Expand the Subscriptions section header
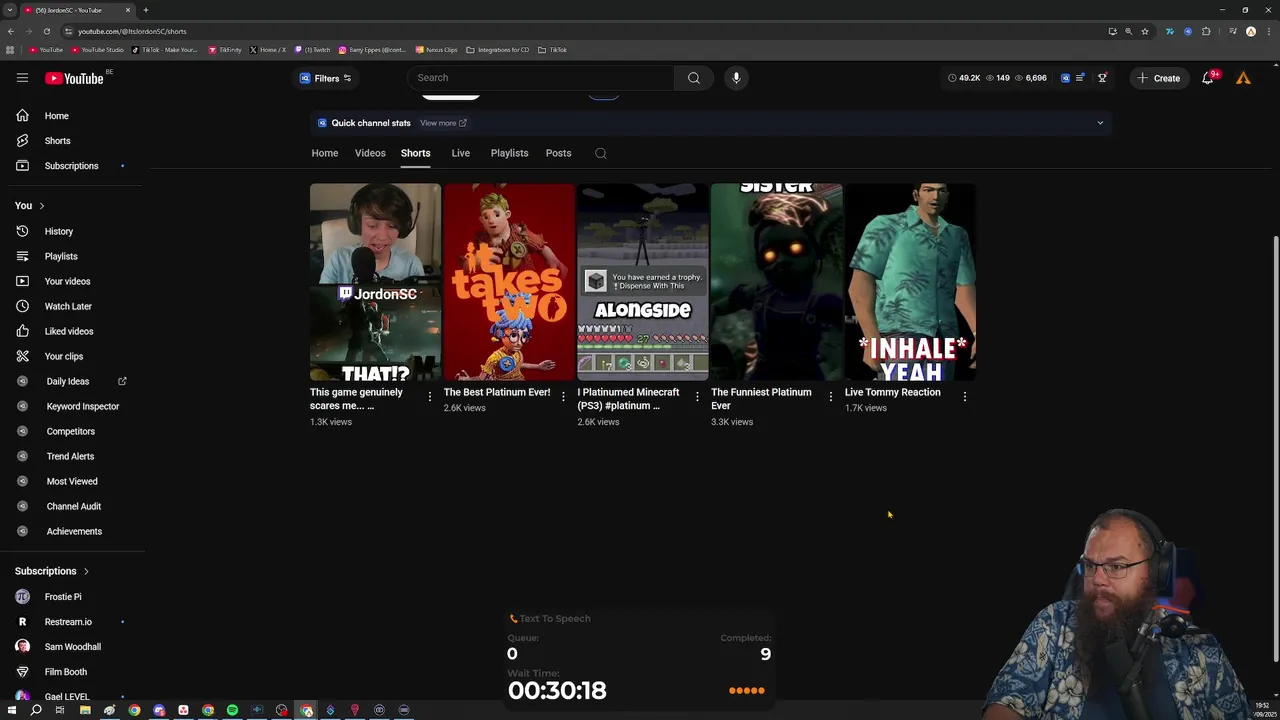 pos(52,571)
